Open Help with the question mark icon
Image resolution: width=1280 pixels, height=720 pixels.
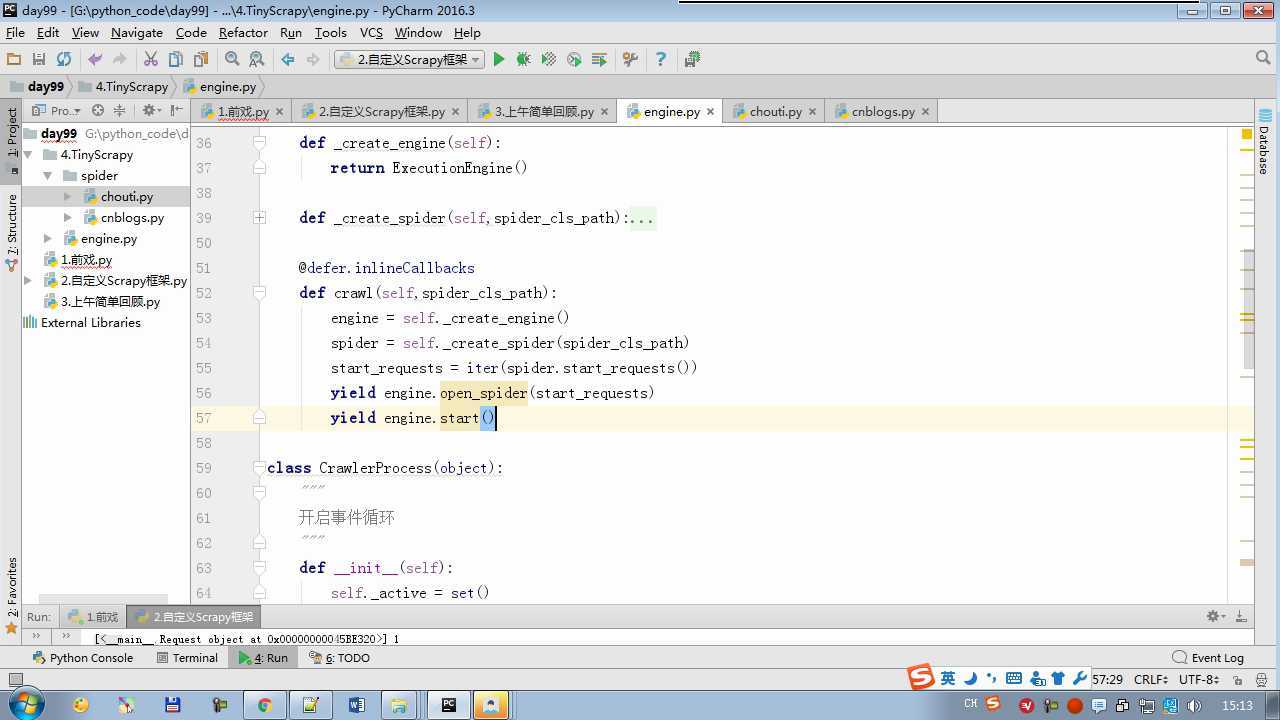pos(660,60)
